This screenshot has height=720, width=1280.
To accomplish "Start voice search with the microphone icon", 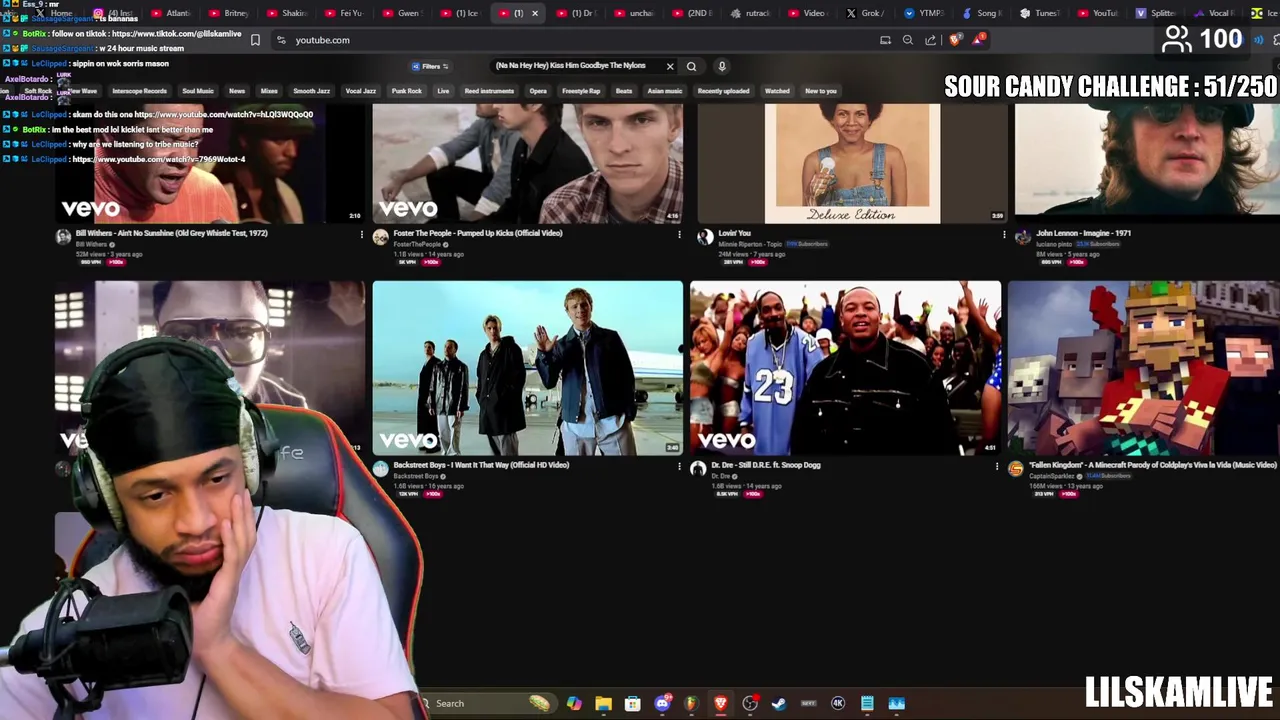I will pos(722,66).
